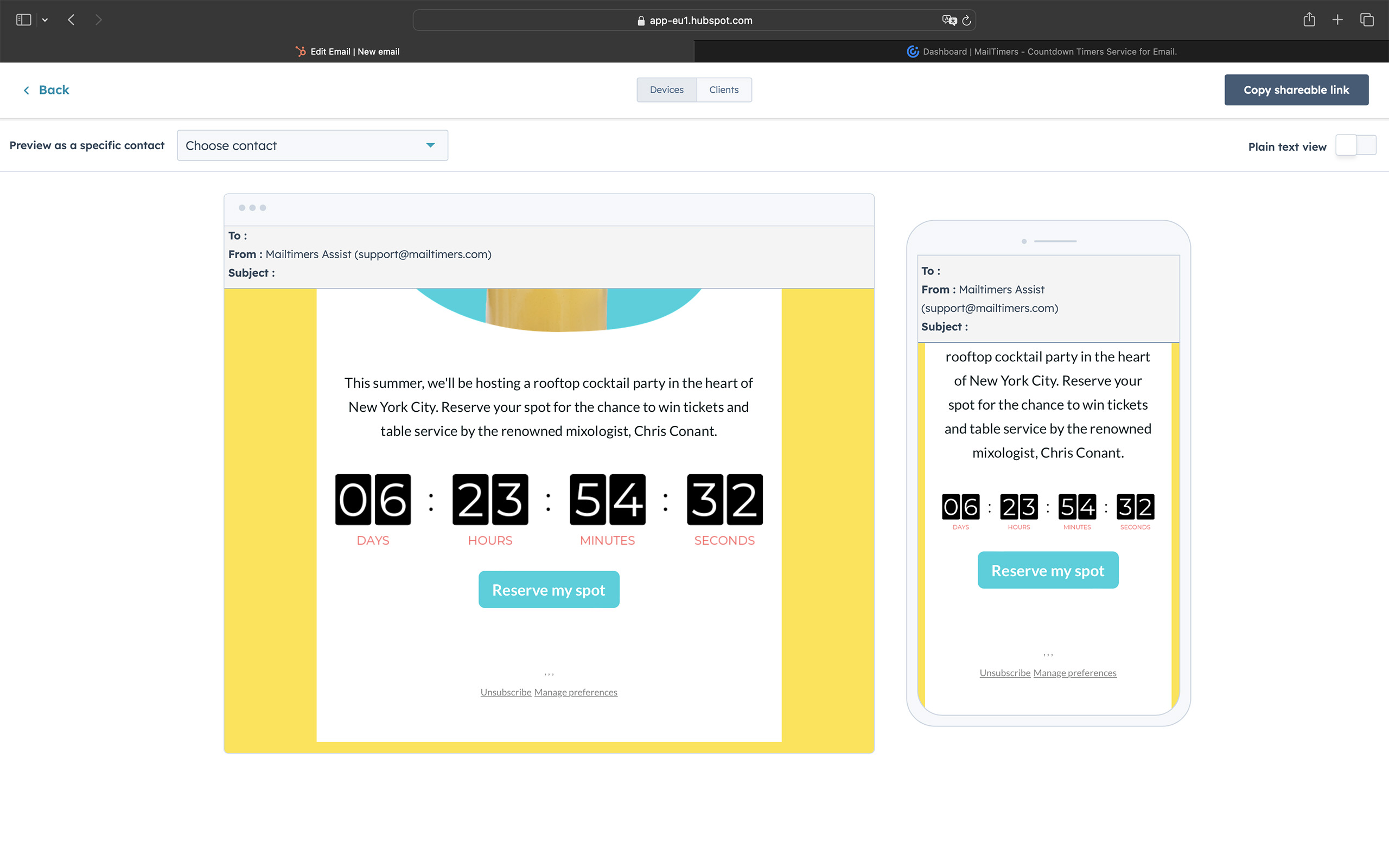The image size is (1389, 868).
Task: Click Unsubscribe link in mobile preview
Action: click(1004, 673)
